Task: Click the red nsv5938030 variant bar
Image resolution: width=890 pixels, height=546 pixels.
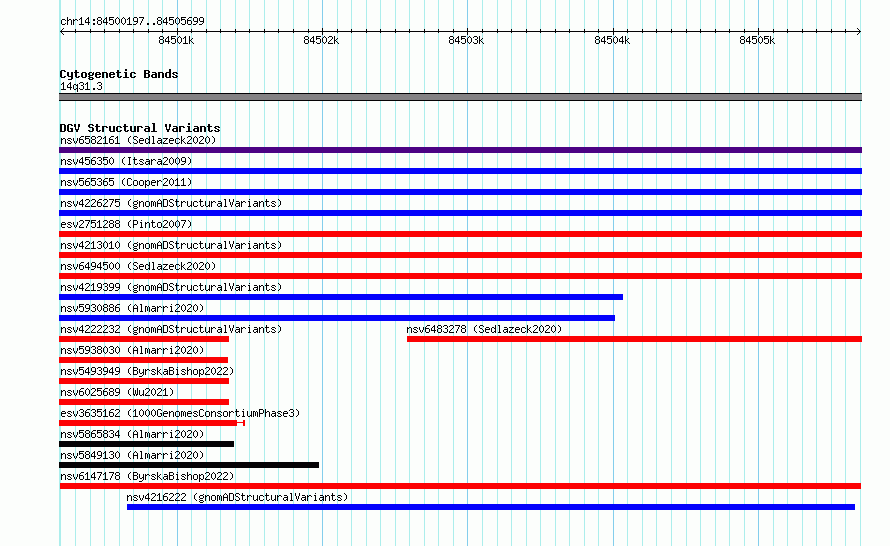Action: (x=144, y=360)
